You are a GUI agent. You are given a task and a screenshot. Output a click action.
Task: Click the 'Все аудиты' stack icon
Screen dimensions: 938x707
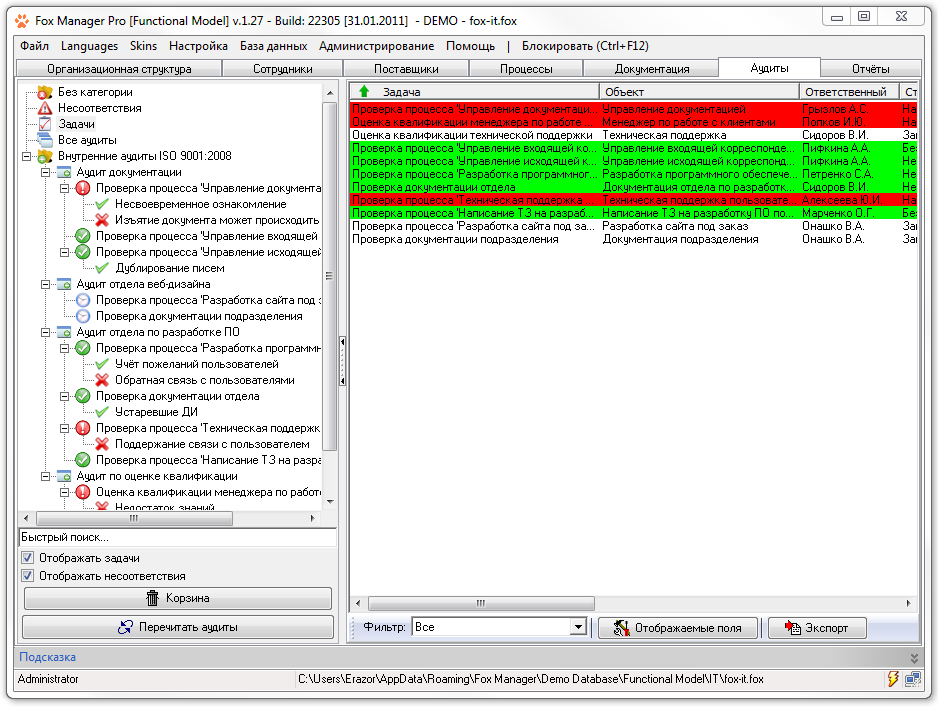[x=45, y=140]
